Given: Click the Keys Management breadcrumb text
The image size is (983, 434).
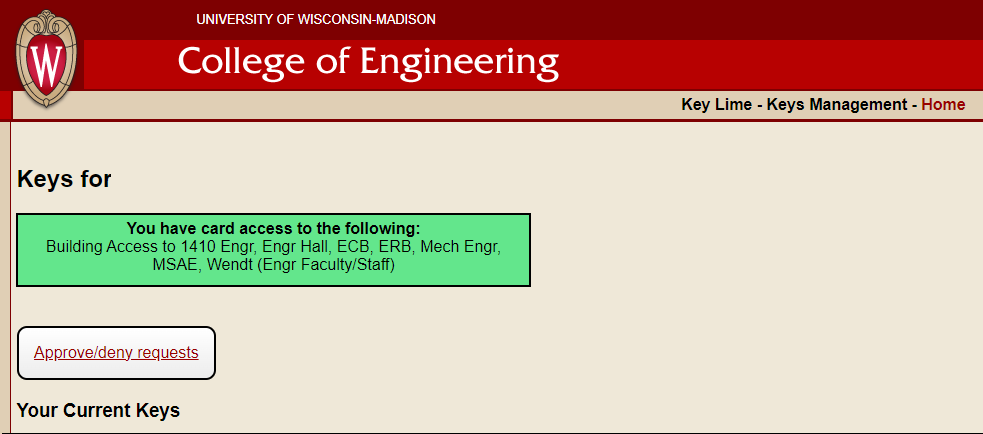Looking at the screenshot, I should pyautogui.click(x=837, y=105).
